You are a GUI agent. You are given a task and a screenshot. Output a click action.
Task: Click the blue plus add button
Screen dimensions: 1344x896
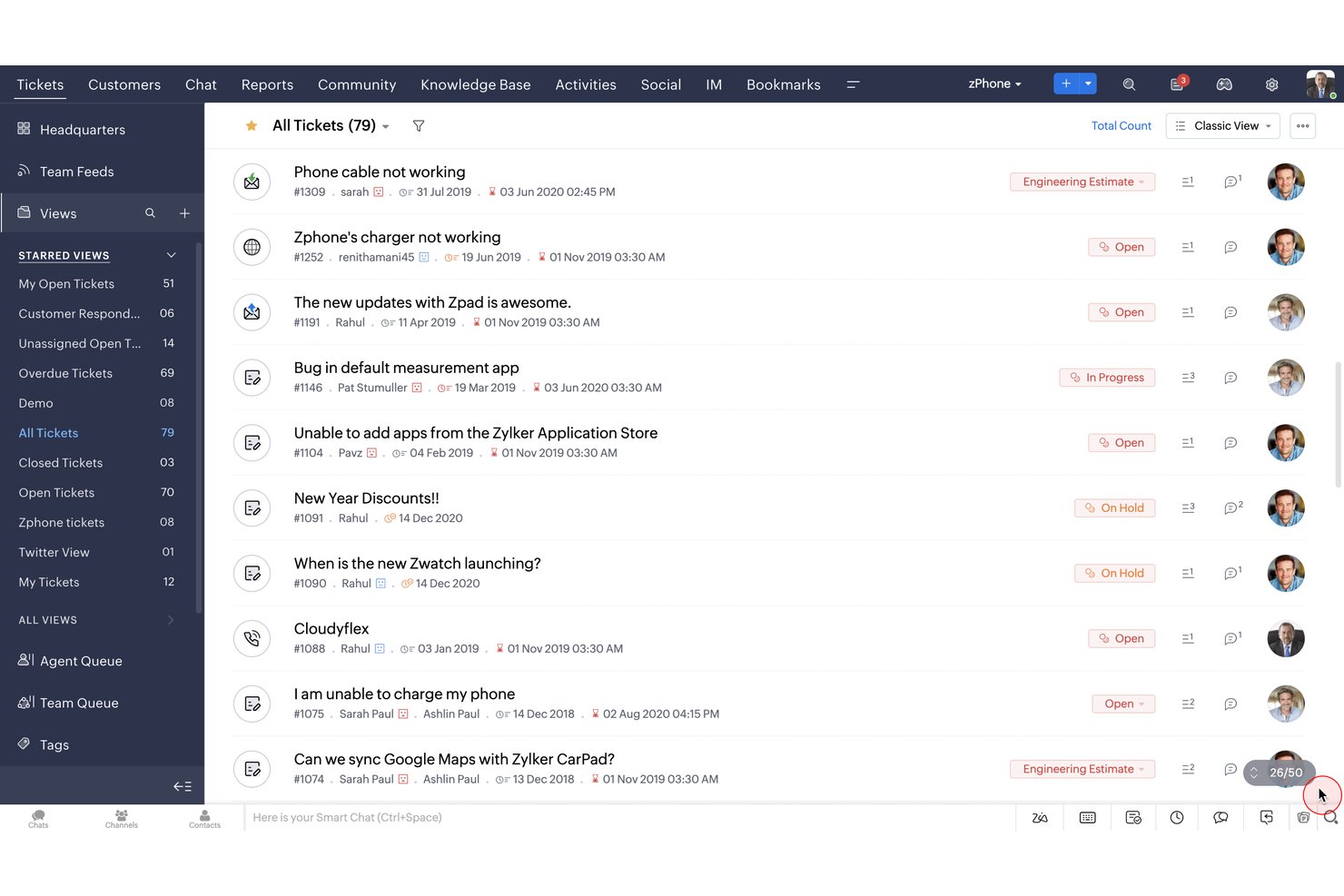tap(1066, 84)
